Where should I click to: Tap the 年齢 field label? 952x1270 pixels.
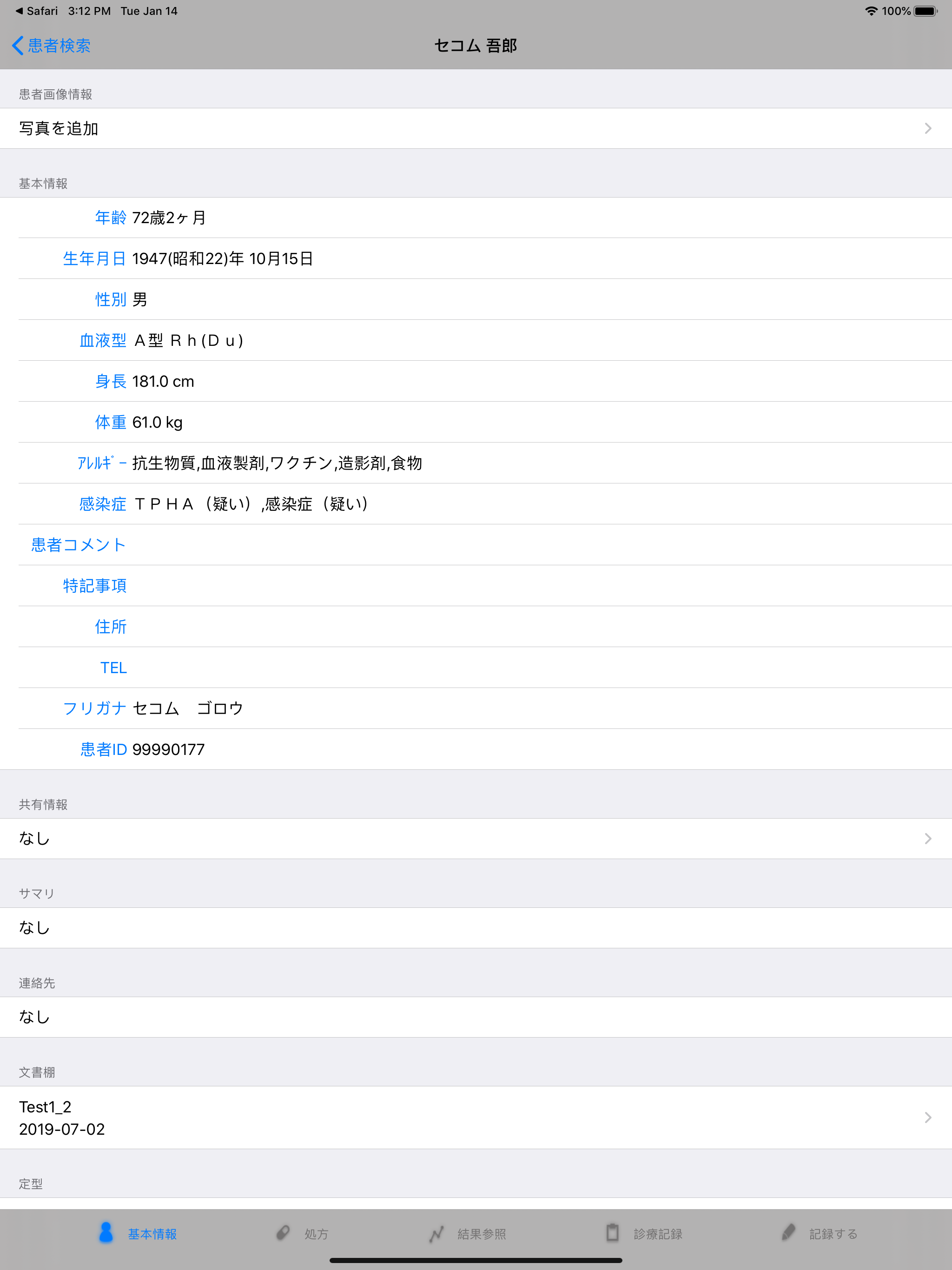111,218
